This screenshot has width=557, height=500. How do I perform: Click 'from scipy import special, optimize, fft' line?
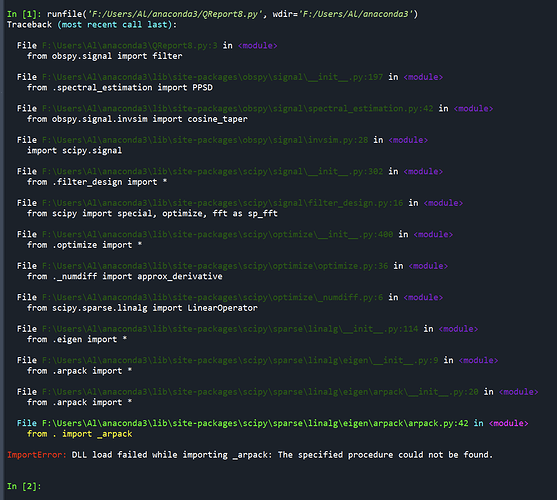tap(152, 213)
